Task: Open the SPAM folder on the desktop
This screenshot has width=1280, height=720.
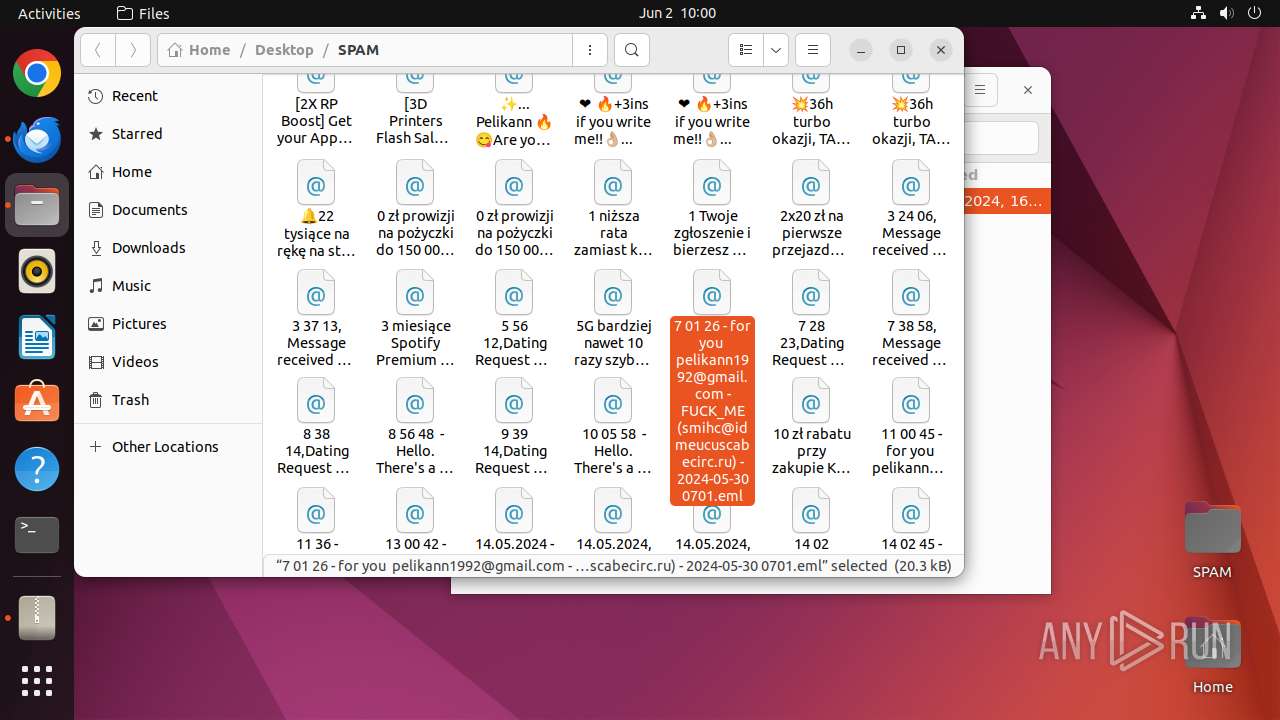Action: [1212, 541]
